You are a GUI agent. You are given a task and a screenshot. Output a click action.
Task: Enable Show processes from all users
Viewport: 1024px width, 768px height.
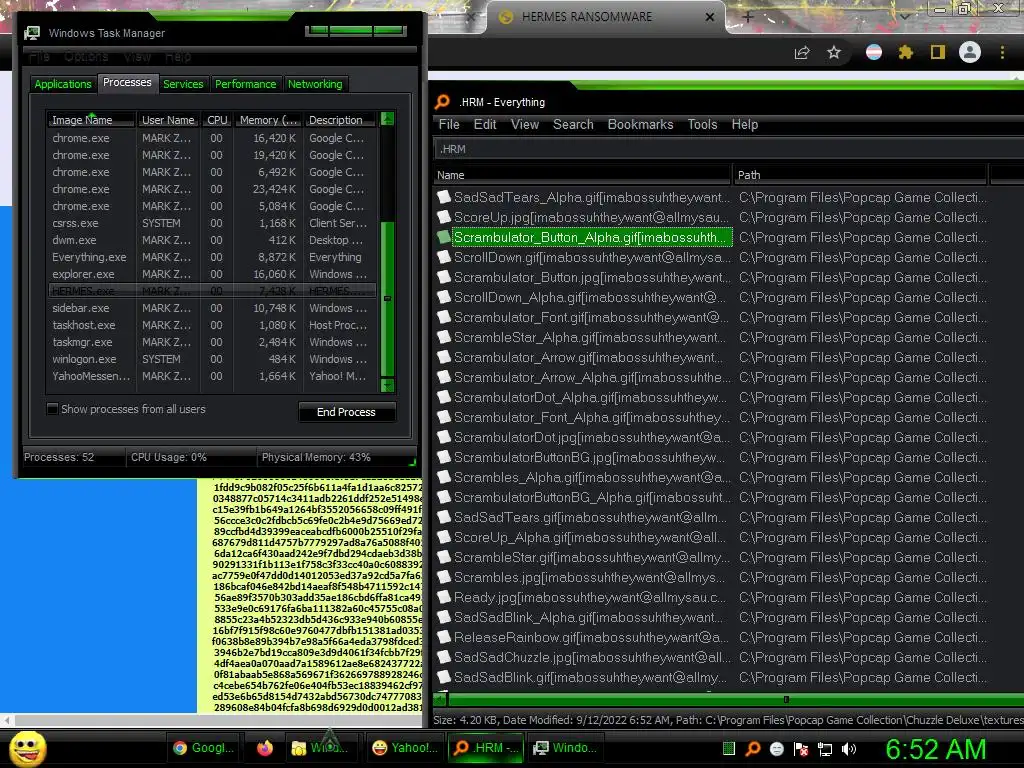click(52, 409)
